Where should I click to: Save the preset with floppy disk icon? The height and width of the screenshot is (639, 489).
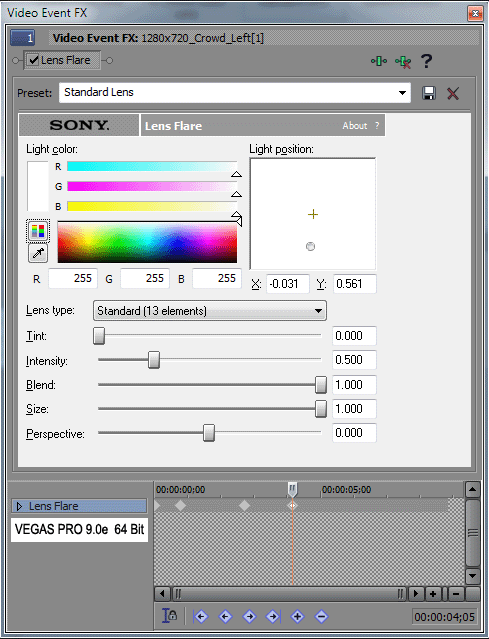tap(429, 93)
